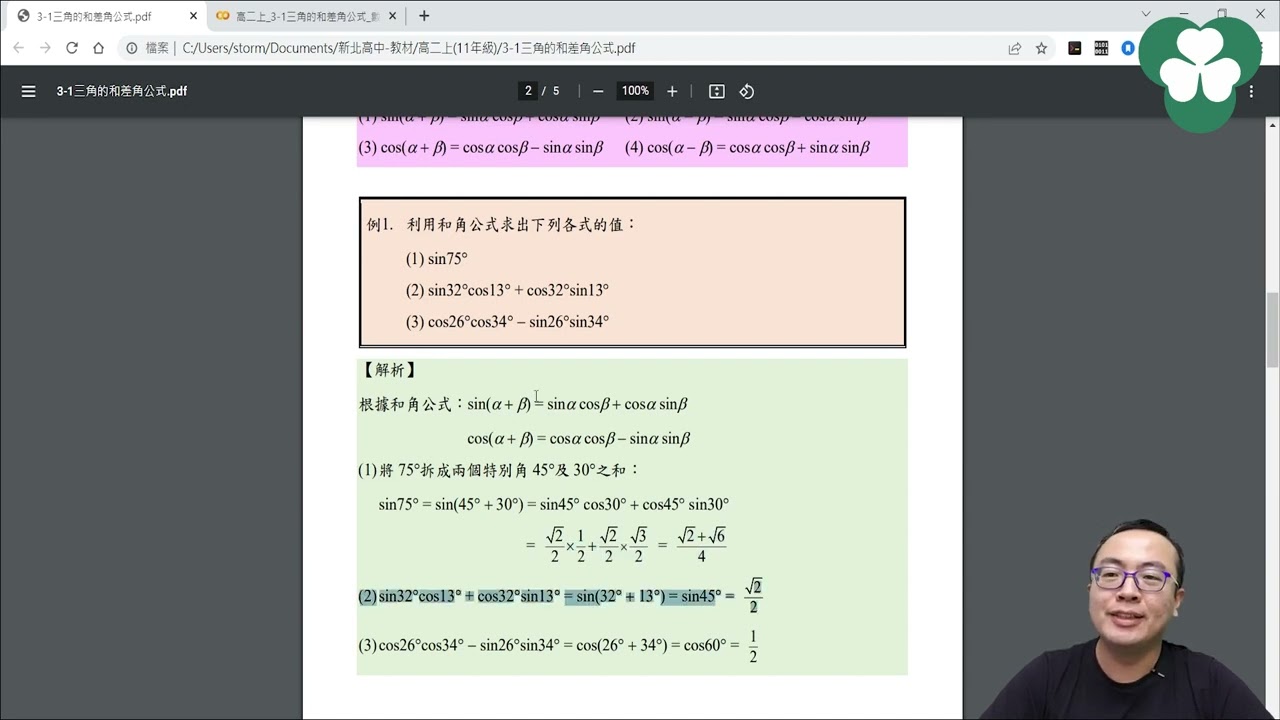Open the tab search dropdown arrow
1280x720 pixels.
[x=1146, y=14]
